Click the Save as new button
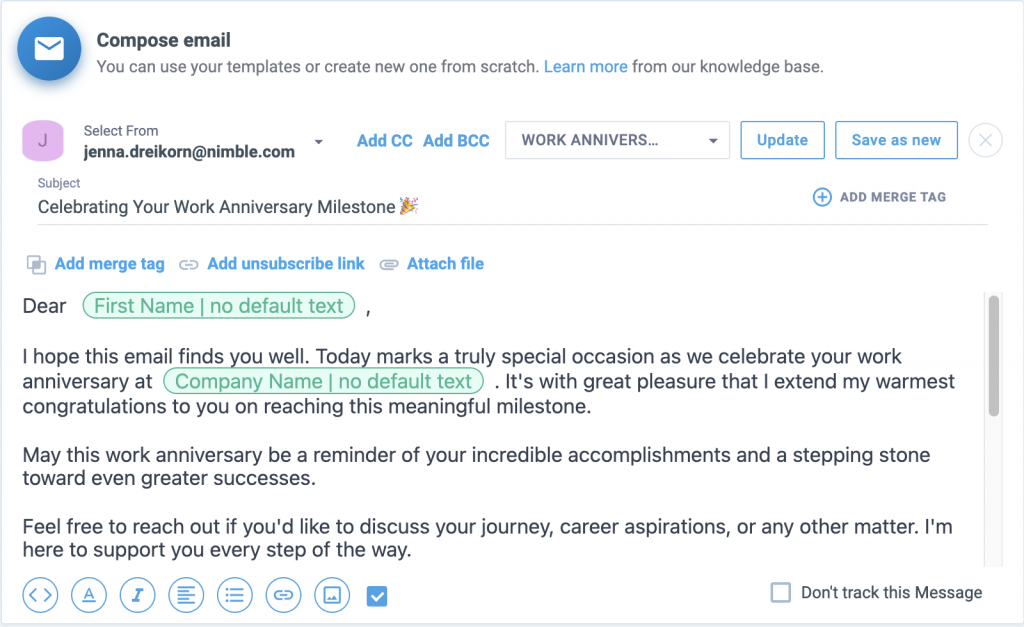Screen dimensions: 1024x627 [x=896, y=140]
